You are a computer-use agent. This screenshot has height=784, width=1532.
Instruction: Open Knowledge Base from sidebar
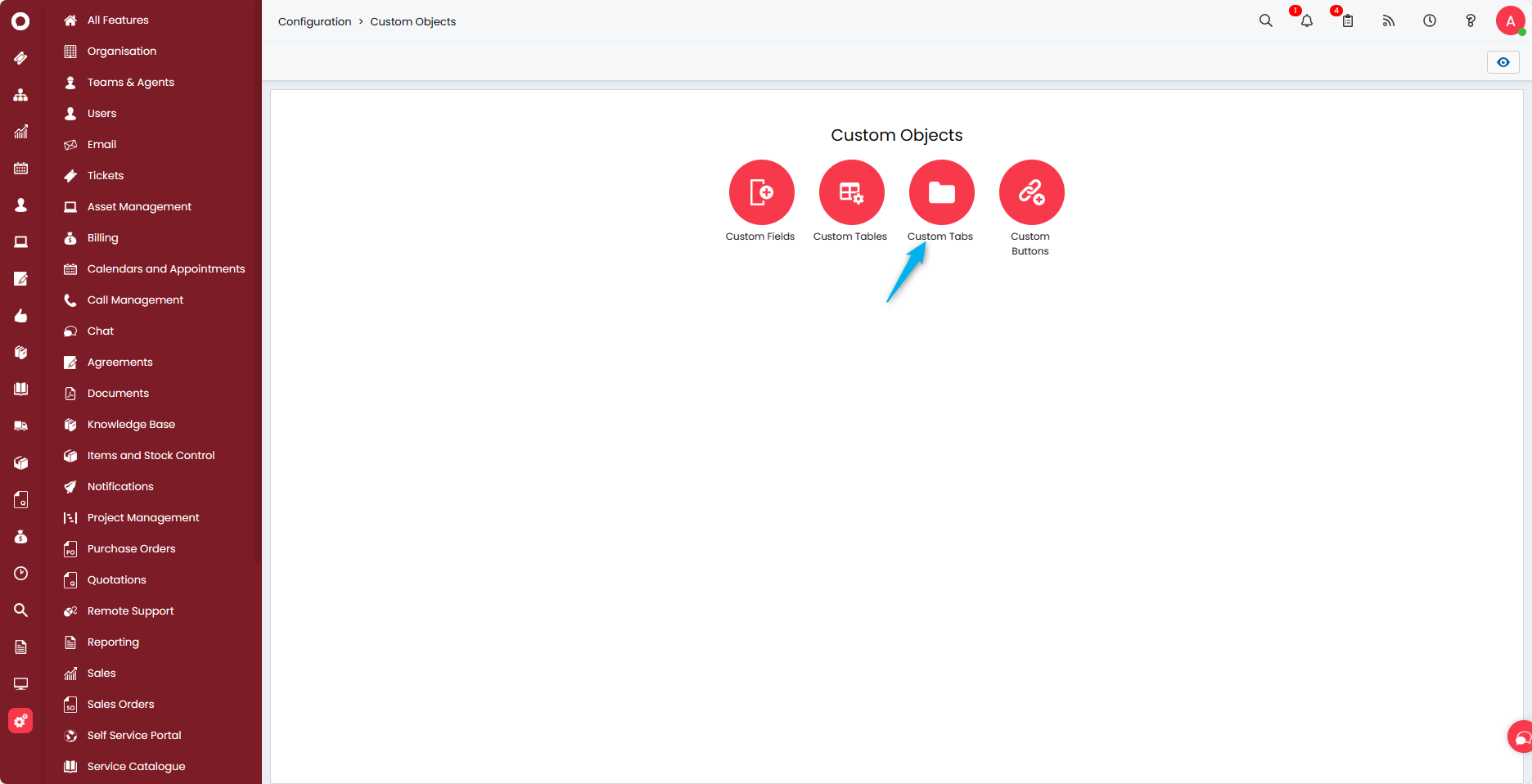[x=131, y=424]
